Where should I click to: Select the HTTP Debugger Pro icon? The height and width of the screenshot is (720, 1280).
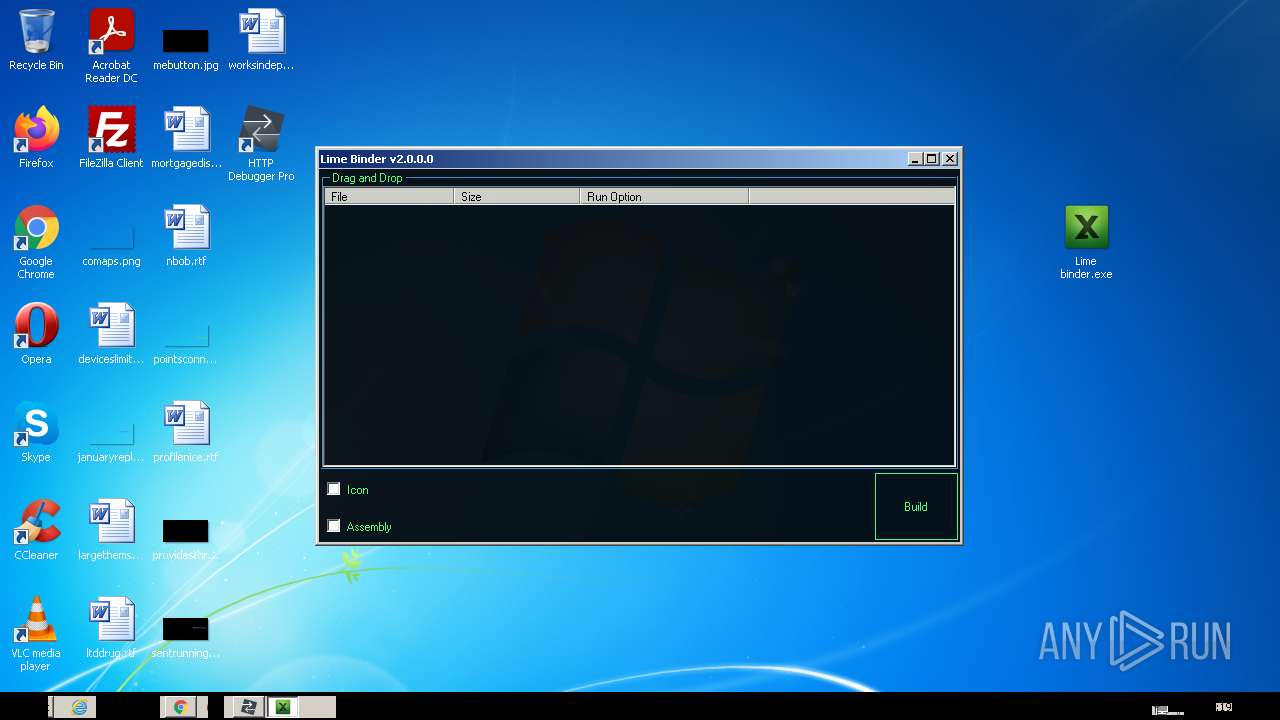[x=261, y=144]
